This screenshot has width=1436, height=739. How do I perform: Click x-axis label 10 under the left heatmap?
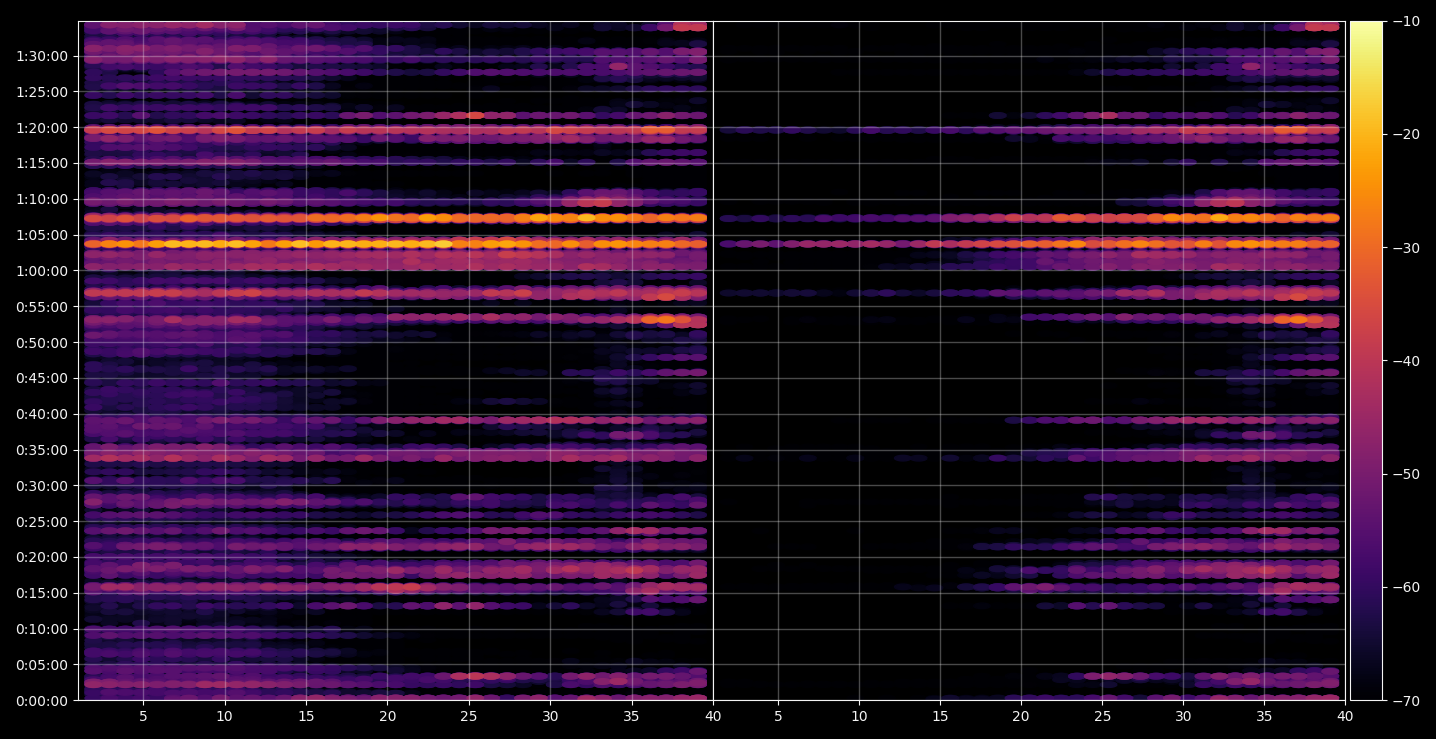[x=225, y=716]
